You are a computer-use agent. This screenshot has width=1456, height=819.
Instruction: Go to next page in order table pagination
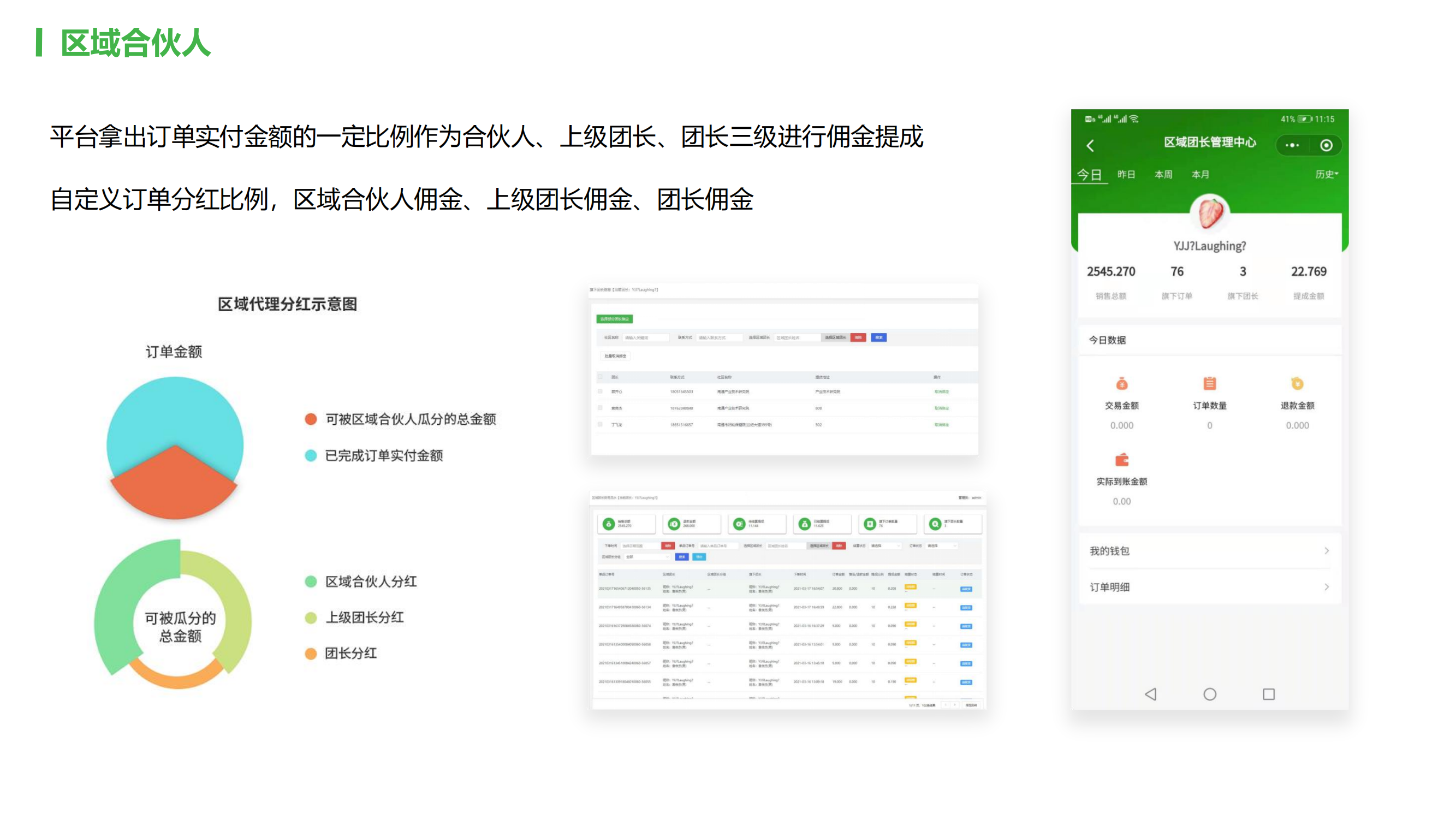click(955, 705)
